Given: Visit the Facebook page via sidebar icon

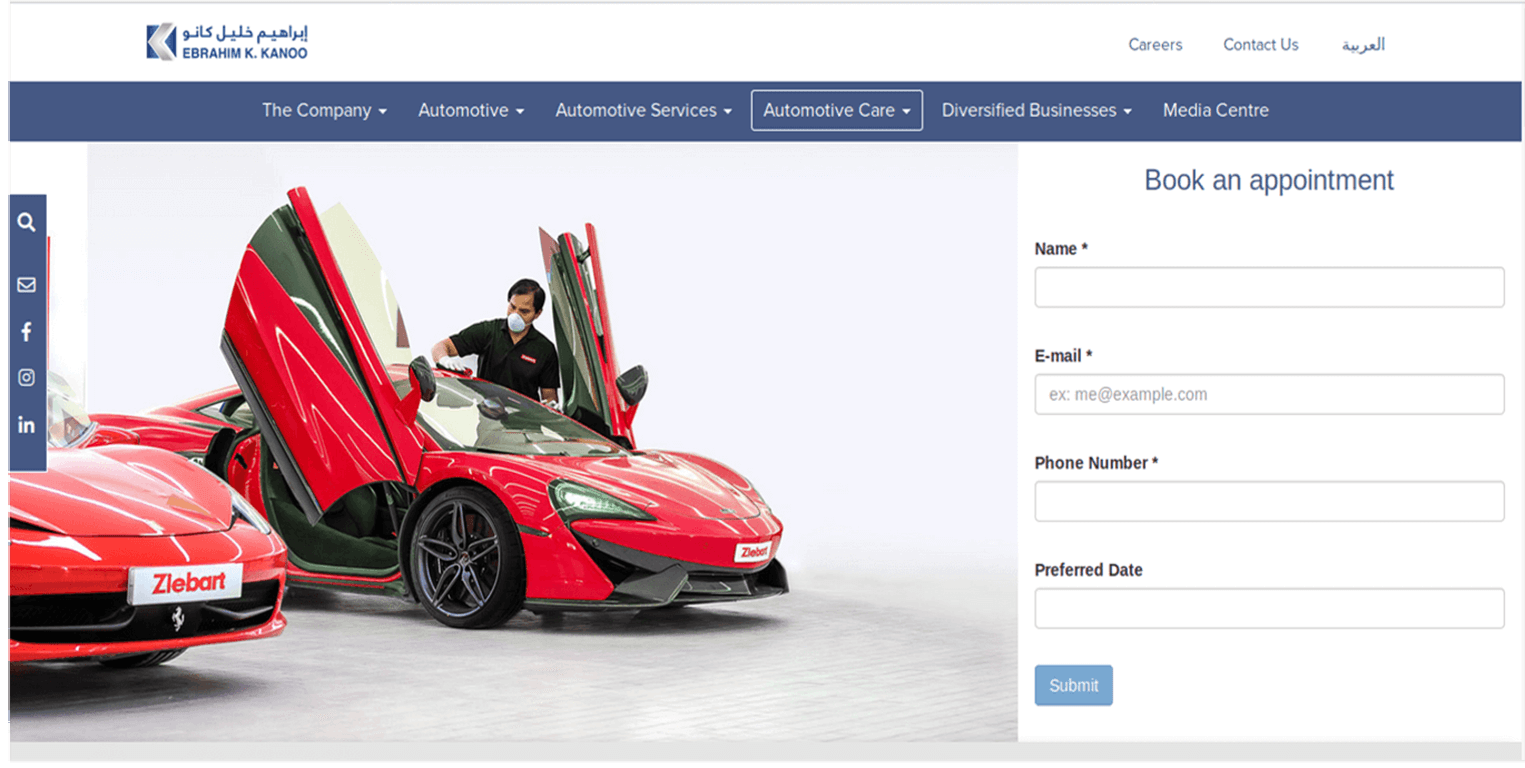Looking at the screenshot, I should pos(26,332).
